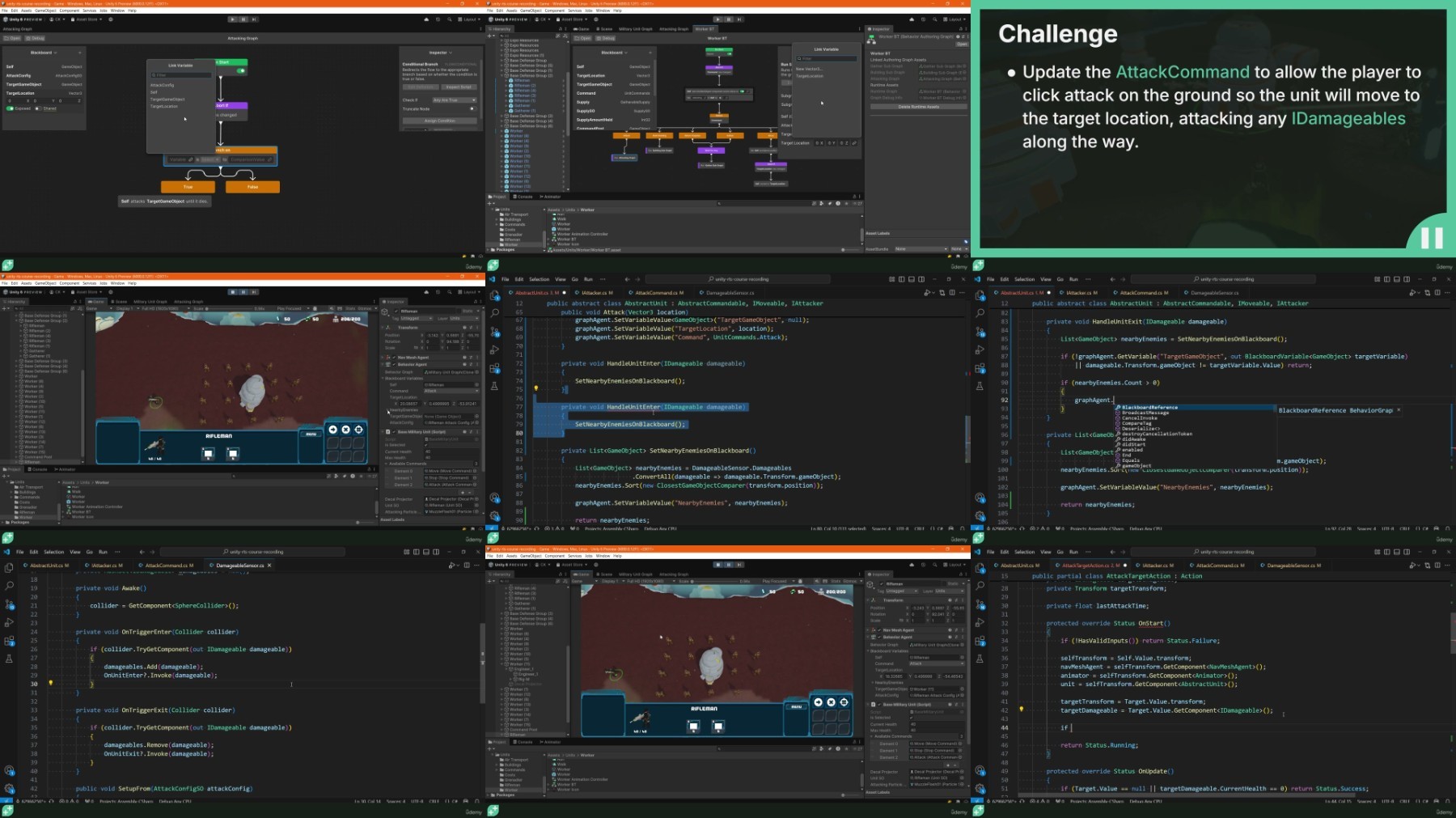Open Search sidebar in VS Code window with HandleUnitEnter selected

(x=494, y=313)
